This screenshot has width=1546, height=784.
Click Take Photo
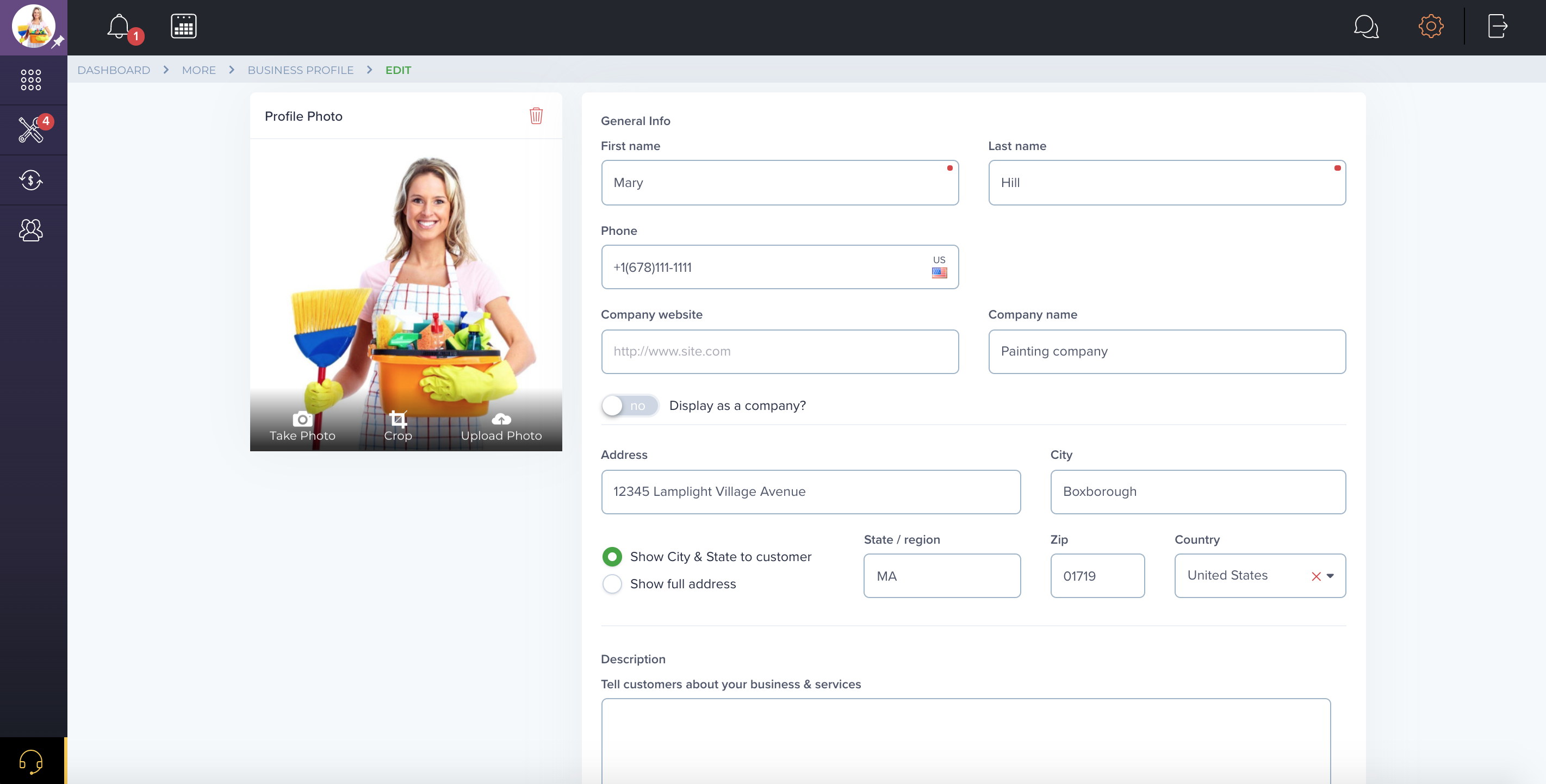(302, 427)
